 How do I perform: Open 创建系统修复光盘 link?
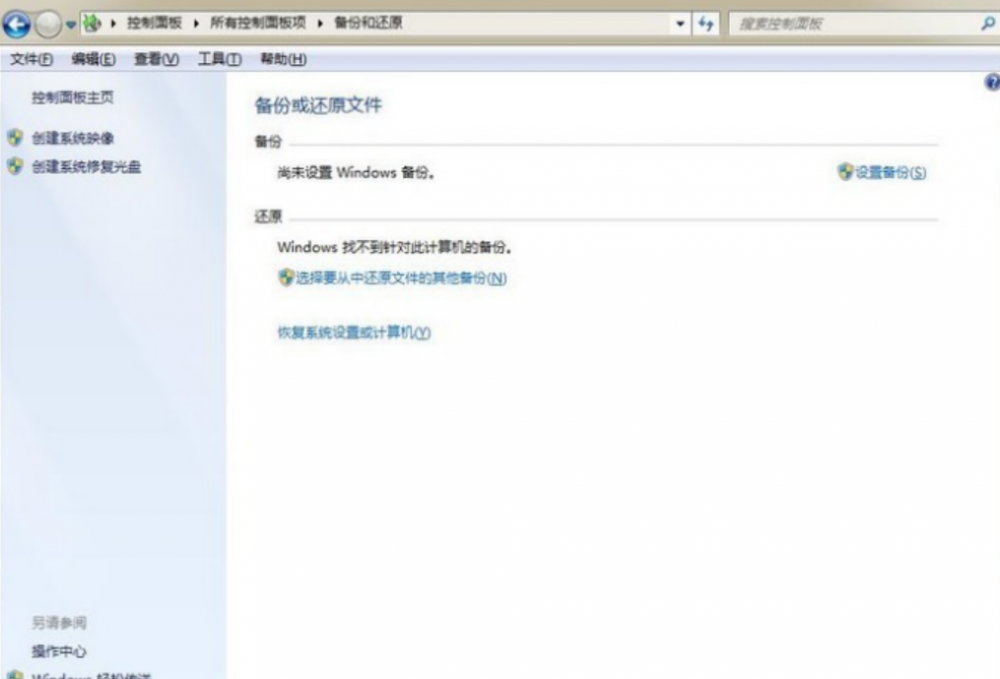[86, 167]
